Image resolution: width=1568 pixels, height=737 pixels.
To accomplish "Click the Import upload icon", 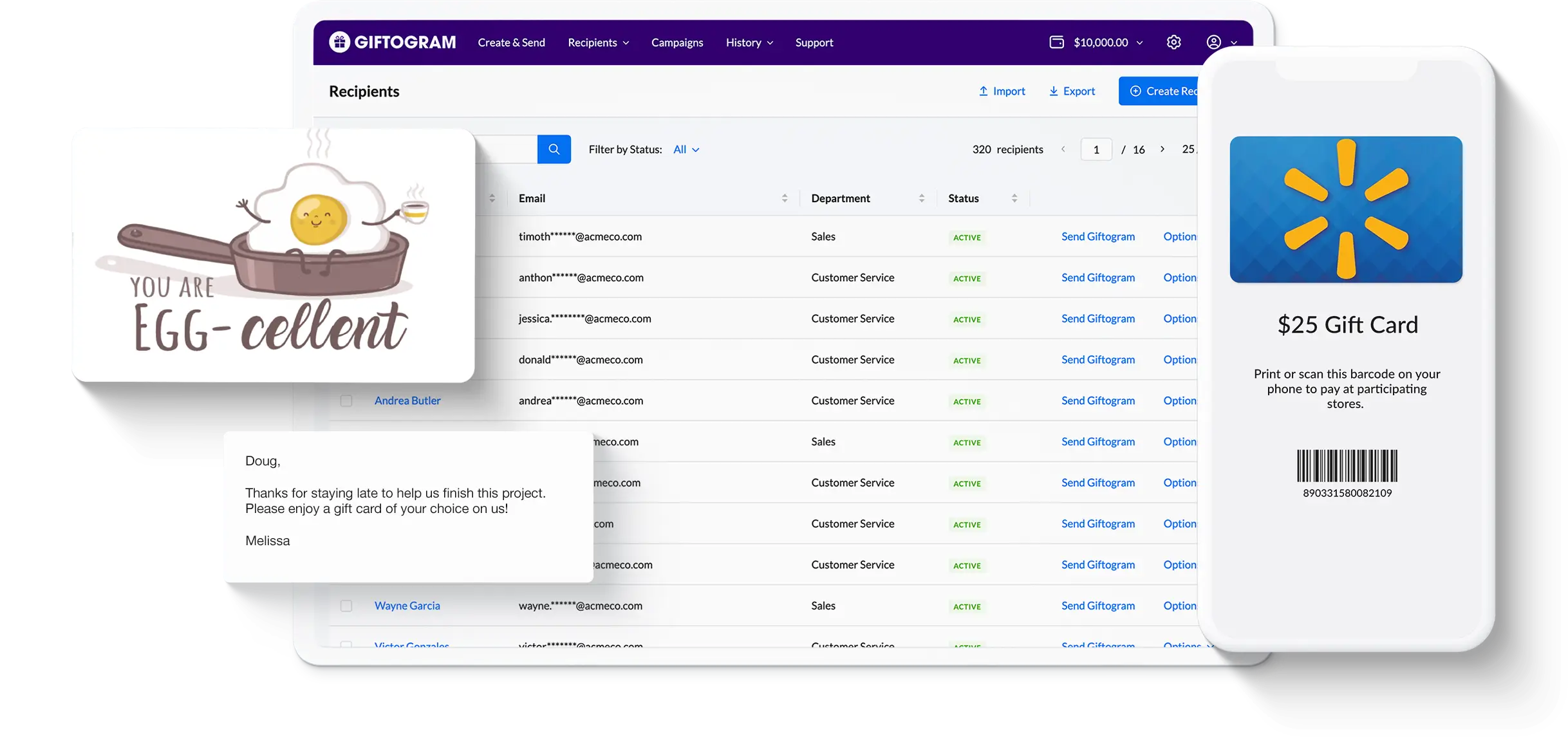I will 983,91.
